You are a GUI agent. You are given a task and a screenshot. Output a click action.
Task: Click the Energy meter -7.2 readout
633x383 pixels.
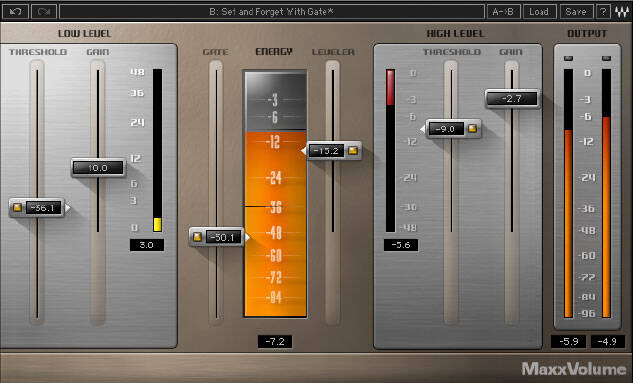pos(275,341)
